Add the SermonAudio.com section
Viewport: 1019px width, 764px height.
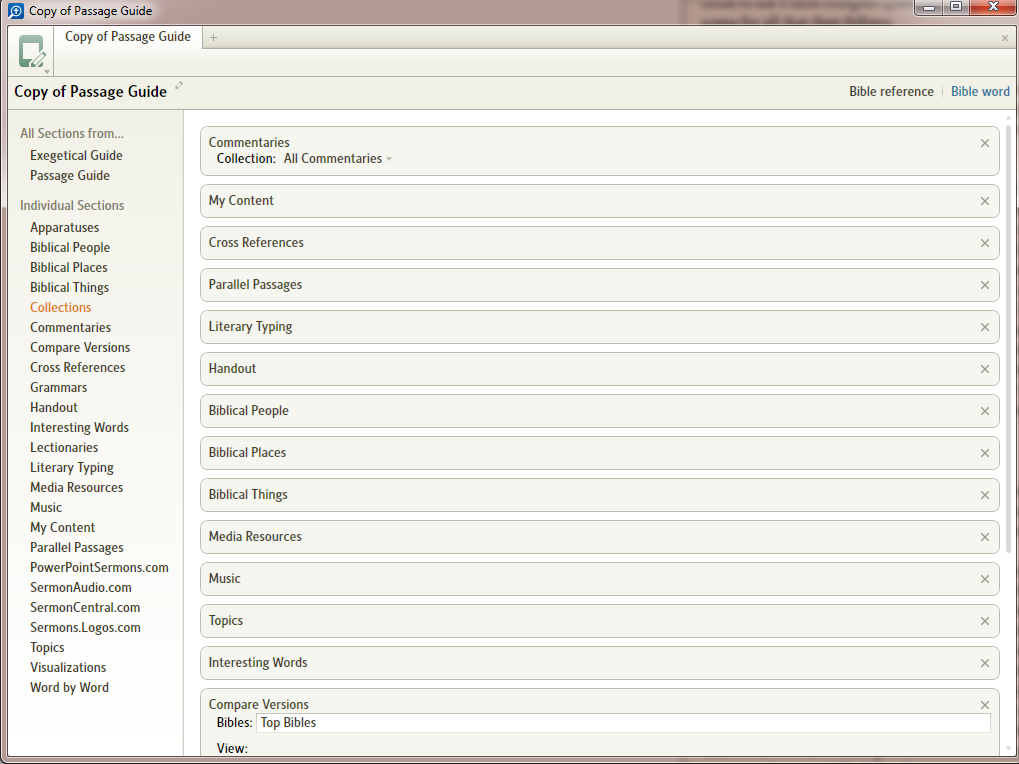coord(81,587)
